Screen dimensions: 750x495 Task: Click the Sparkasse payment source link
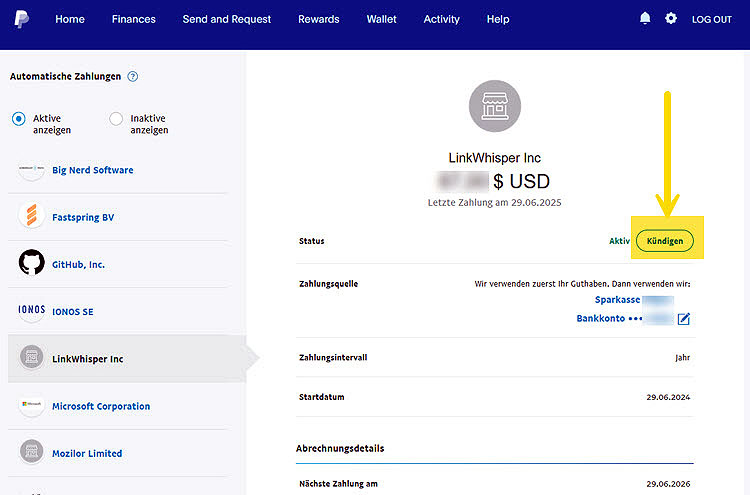tap(617, 300)
